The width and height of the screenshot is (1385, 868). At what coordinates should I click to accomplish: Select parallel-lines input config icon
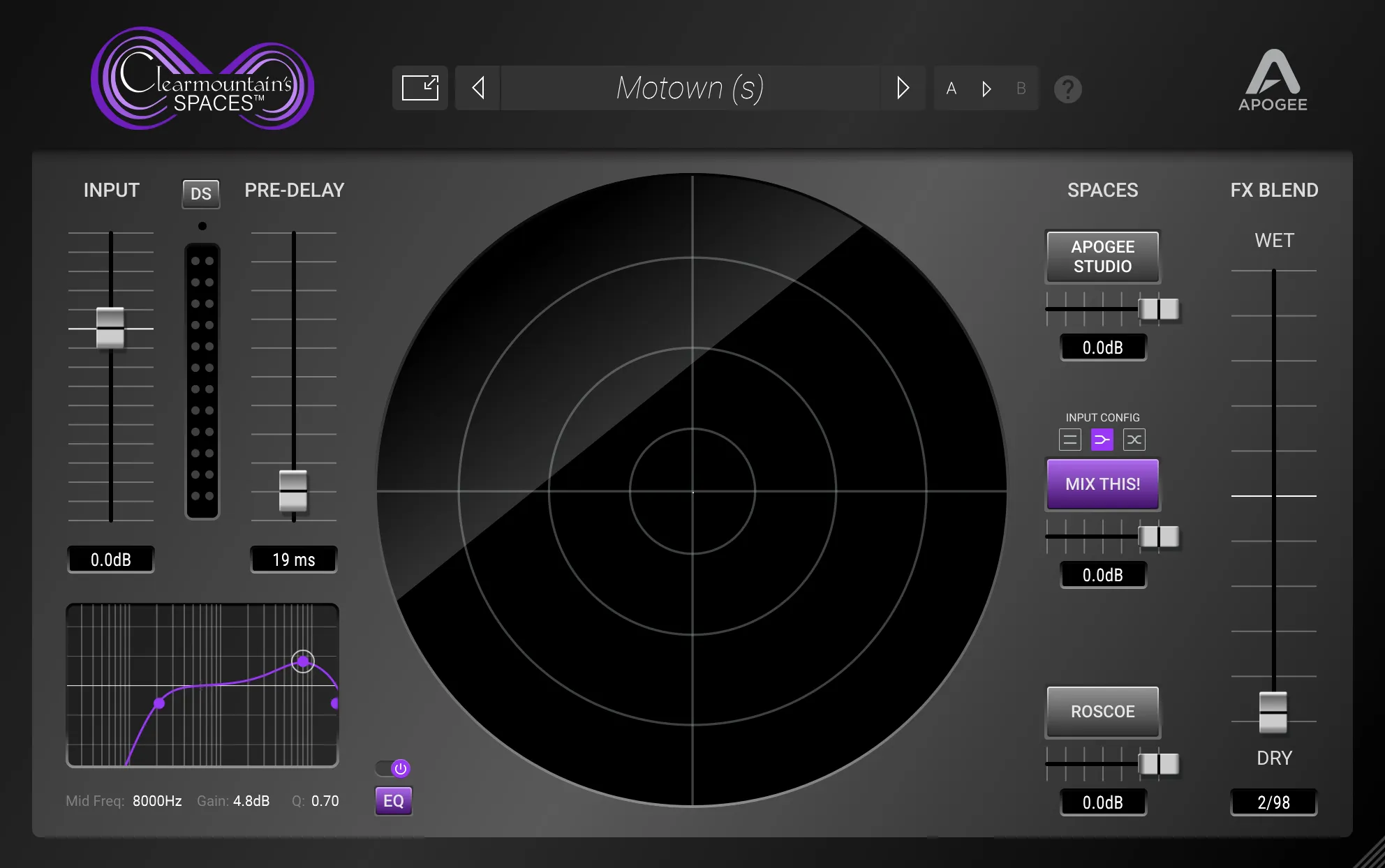[1070, 440]
